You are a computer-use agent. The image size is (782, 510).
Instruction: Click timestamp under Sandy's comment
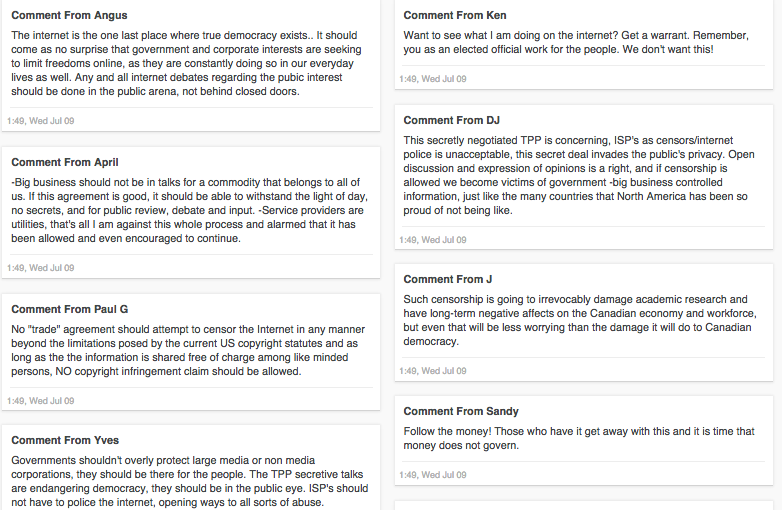point(433,475)
